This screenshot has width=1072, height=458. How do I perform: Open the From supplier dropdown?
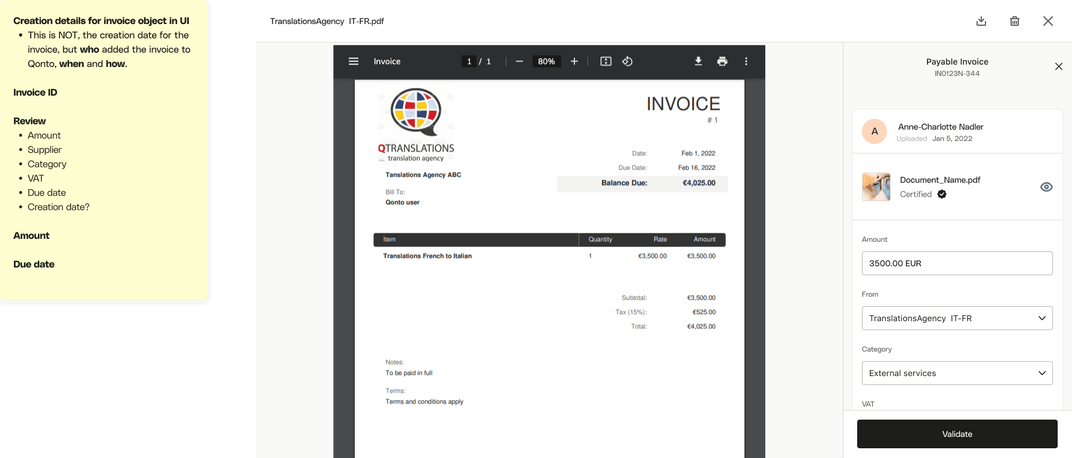click(956, 318)
